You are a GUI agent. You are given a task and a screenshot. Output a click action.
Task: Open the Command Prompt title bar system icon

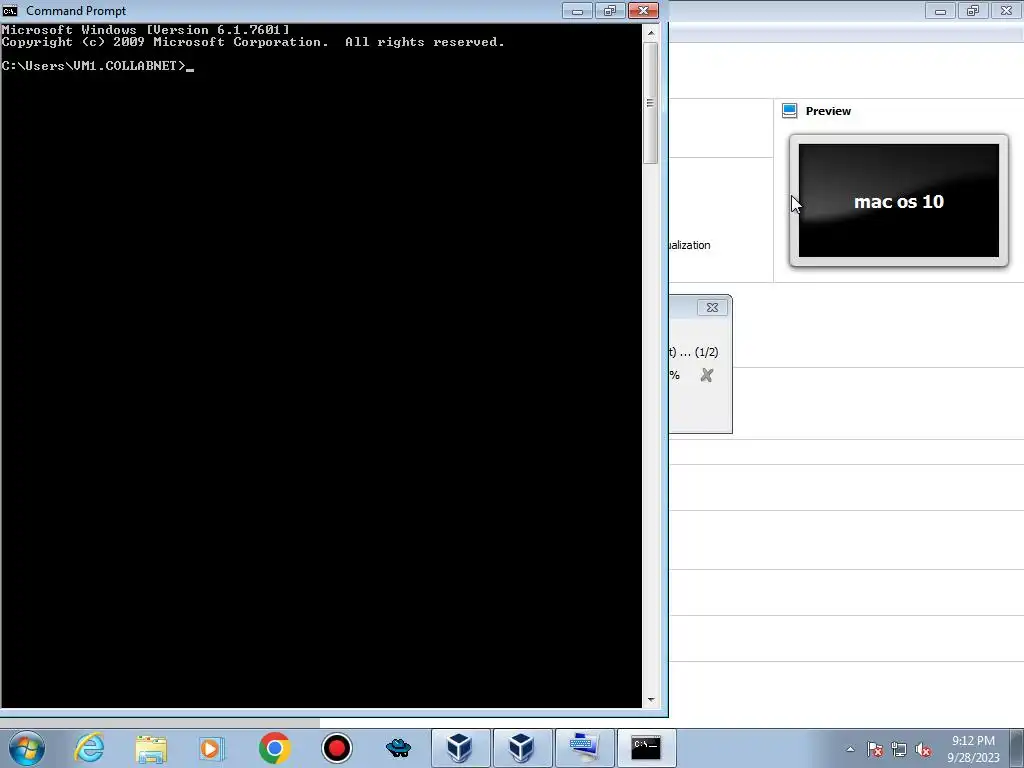click(10, 10)
